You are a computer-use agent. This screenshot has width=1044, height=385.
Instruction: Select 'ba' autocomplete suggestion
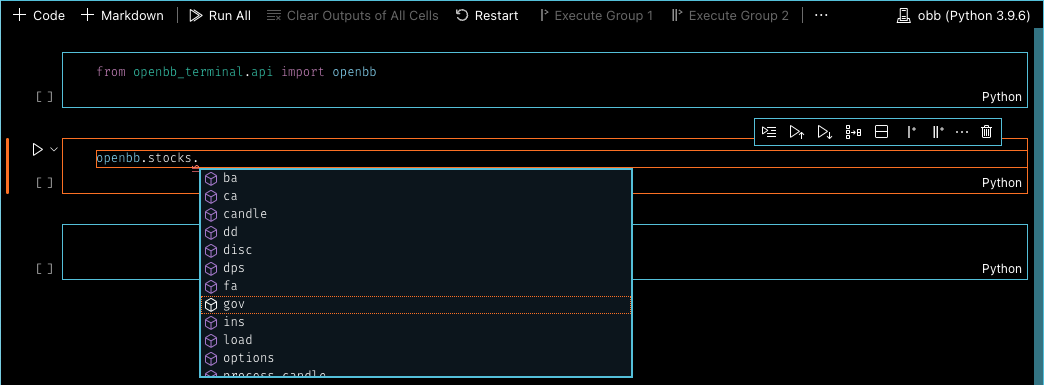point(416,179)
